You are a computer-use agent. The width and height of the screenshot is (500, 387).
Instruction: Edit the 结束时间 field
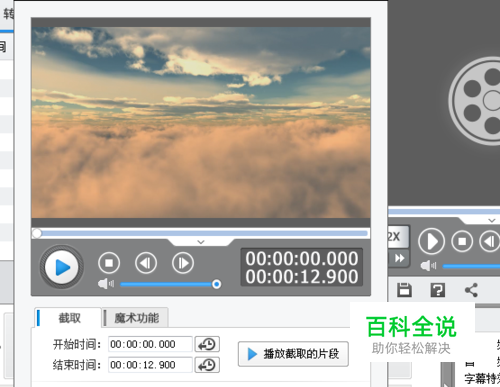(x=150, y=365)
